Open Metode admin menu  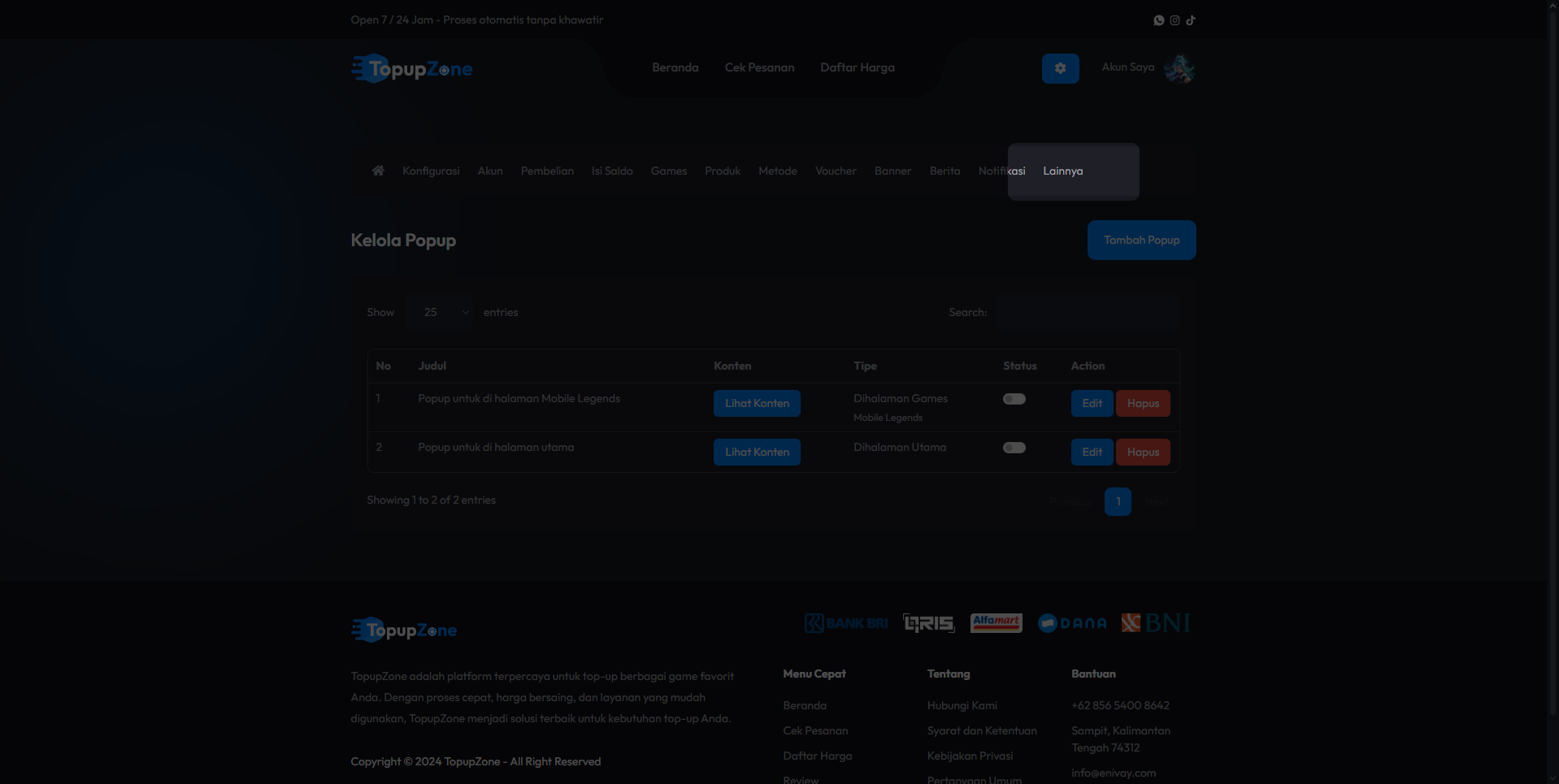point(778,171)
